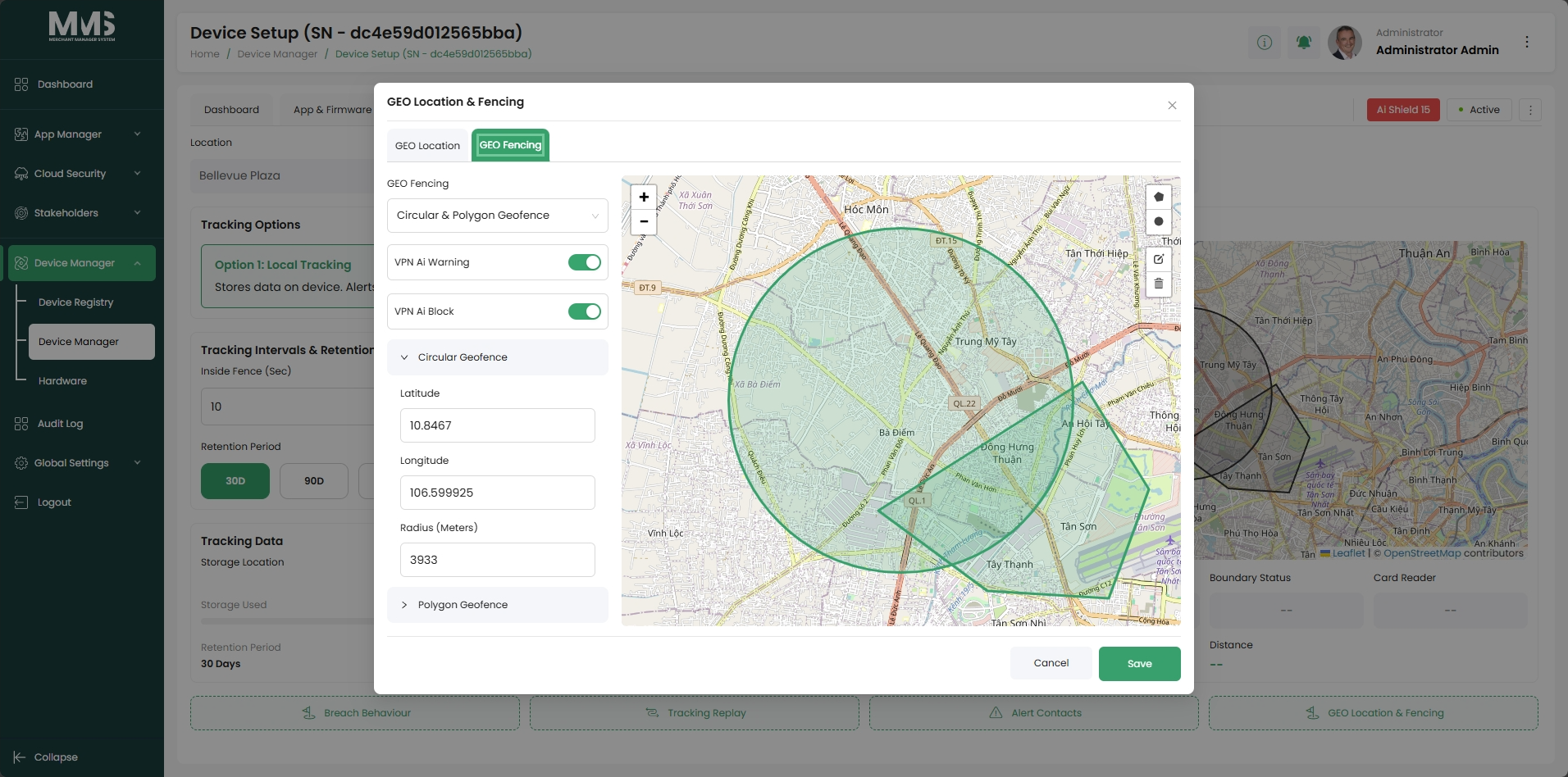Open the header three-dot menu
Screen dimensions: 1568x777
click(x=1527, y=42)
